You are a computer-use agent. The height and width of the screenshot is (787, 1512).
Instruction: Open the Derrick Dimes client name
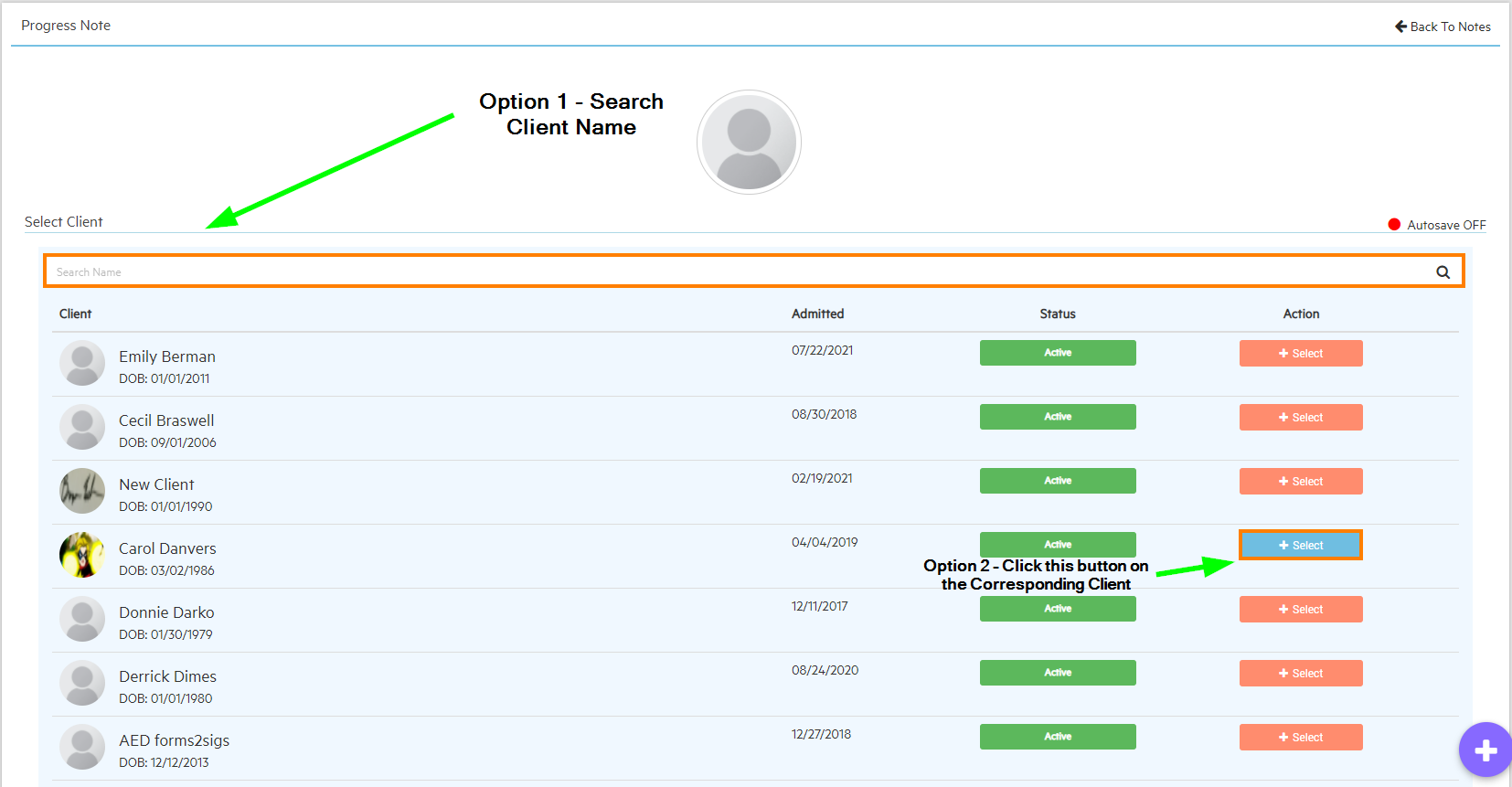(x=167, y=676)
